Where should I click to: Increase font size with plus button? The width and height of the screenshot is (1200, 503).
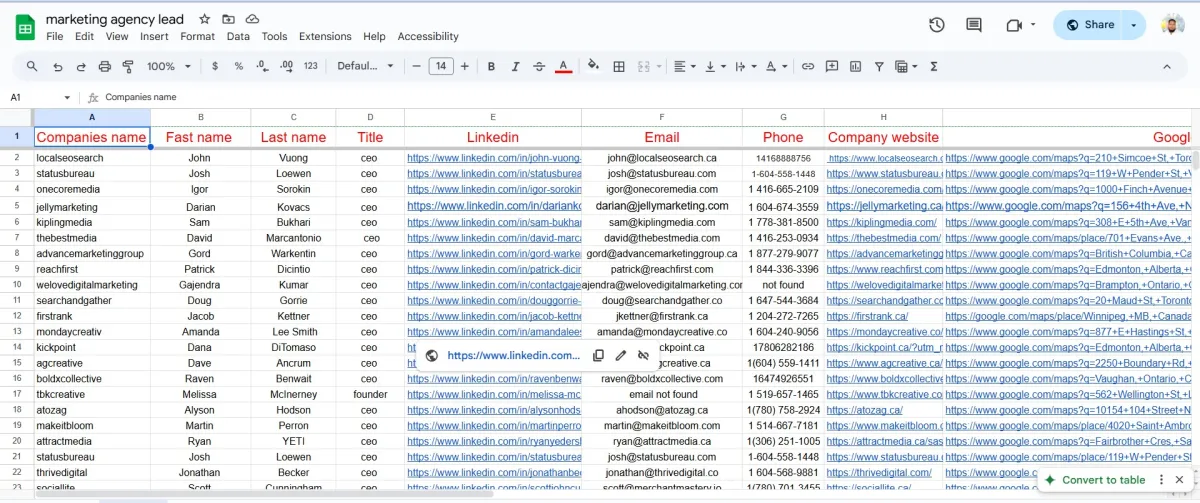coord(465,66)
